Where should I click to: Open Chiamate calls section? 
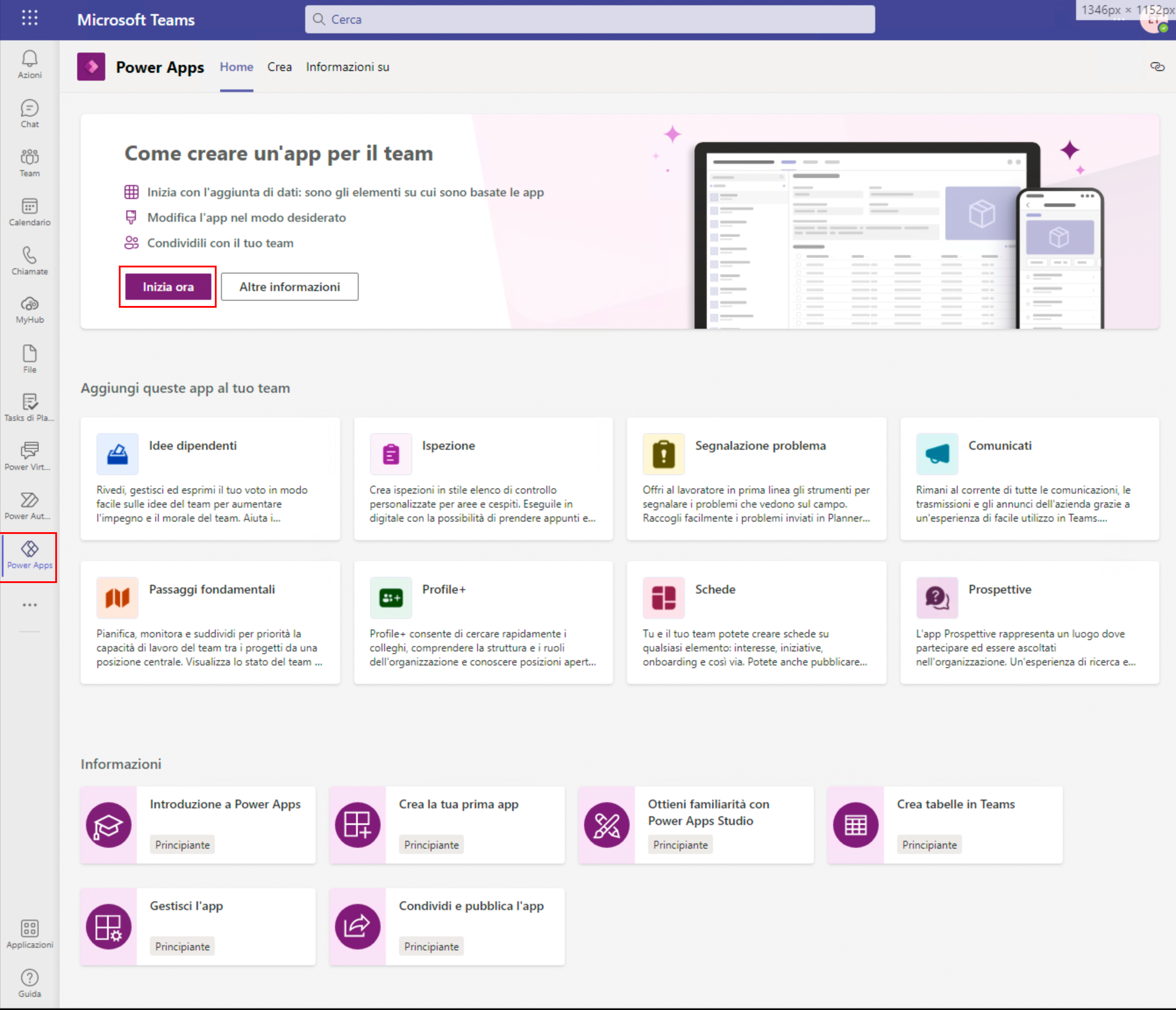[x=29, y=261]
